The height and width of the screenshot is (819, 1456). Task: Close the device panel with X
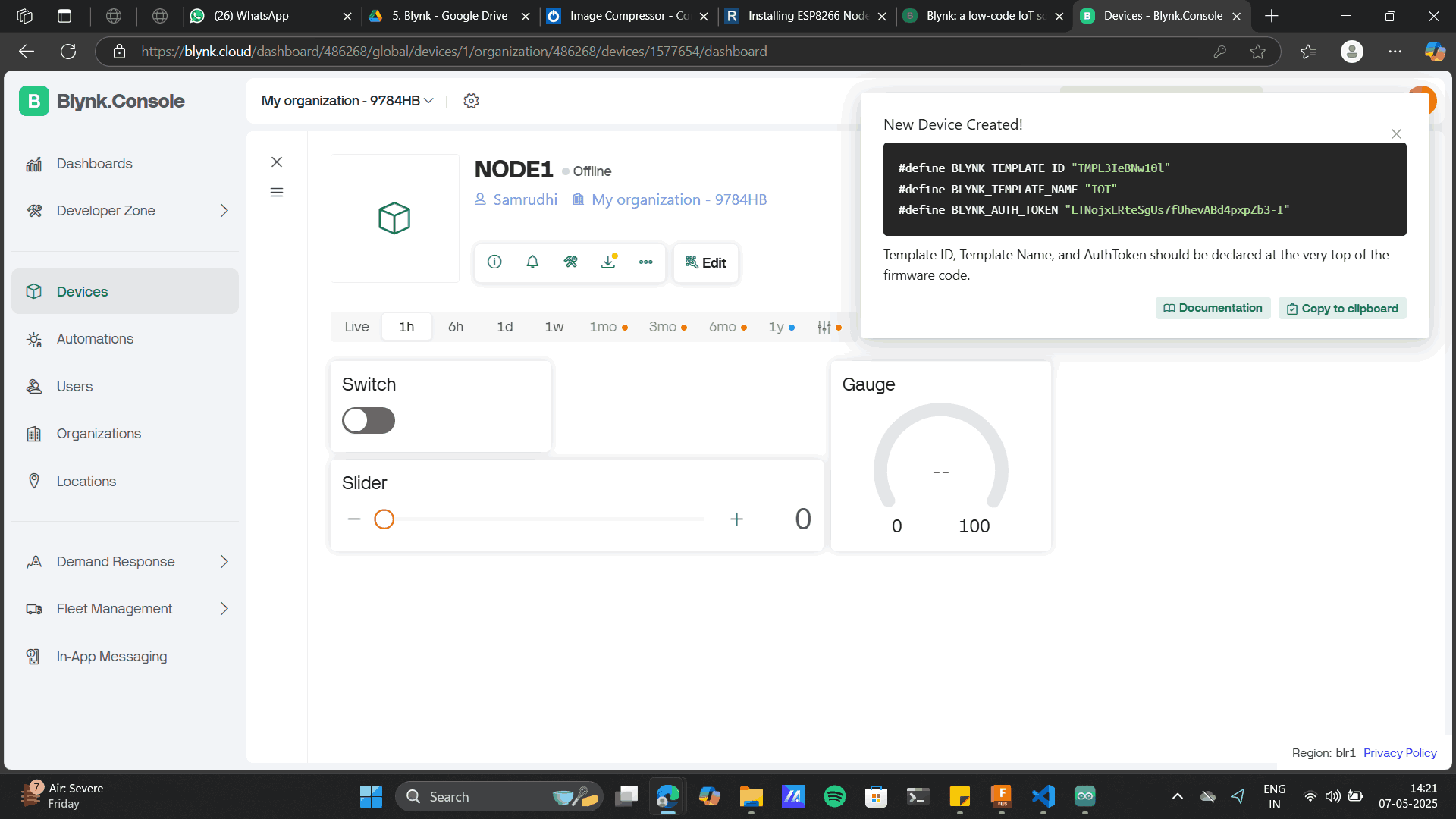point(277,162)
